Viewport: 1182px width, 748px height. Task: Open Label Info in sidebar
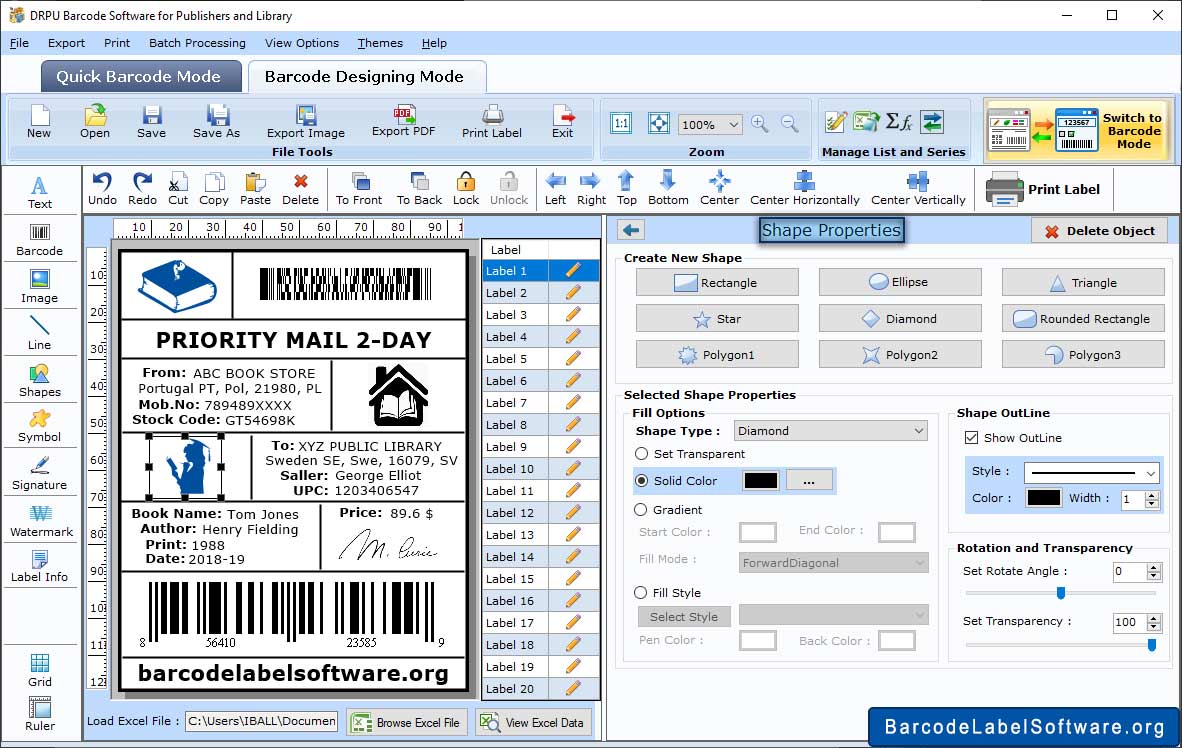[39, 566]
